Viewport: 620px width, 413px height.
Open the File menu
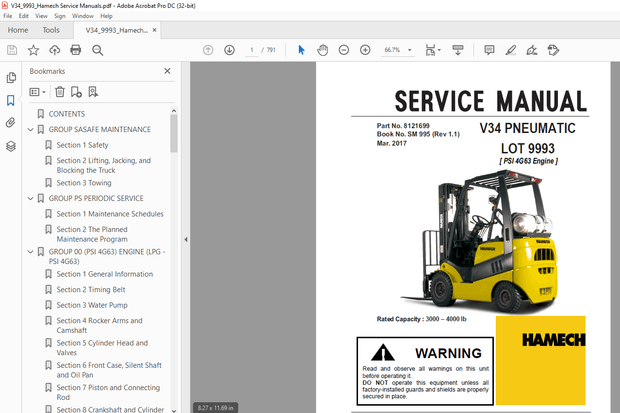click(x=8, y=16)
